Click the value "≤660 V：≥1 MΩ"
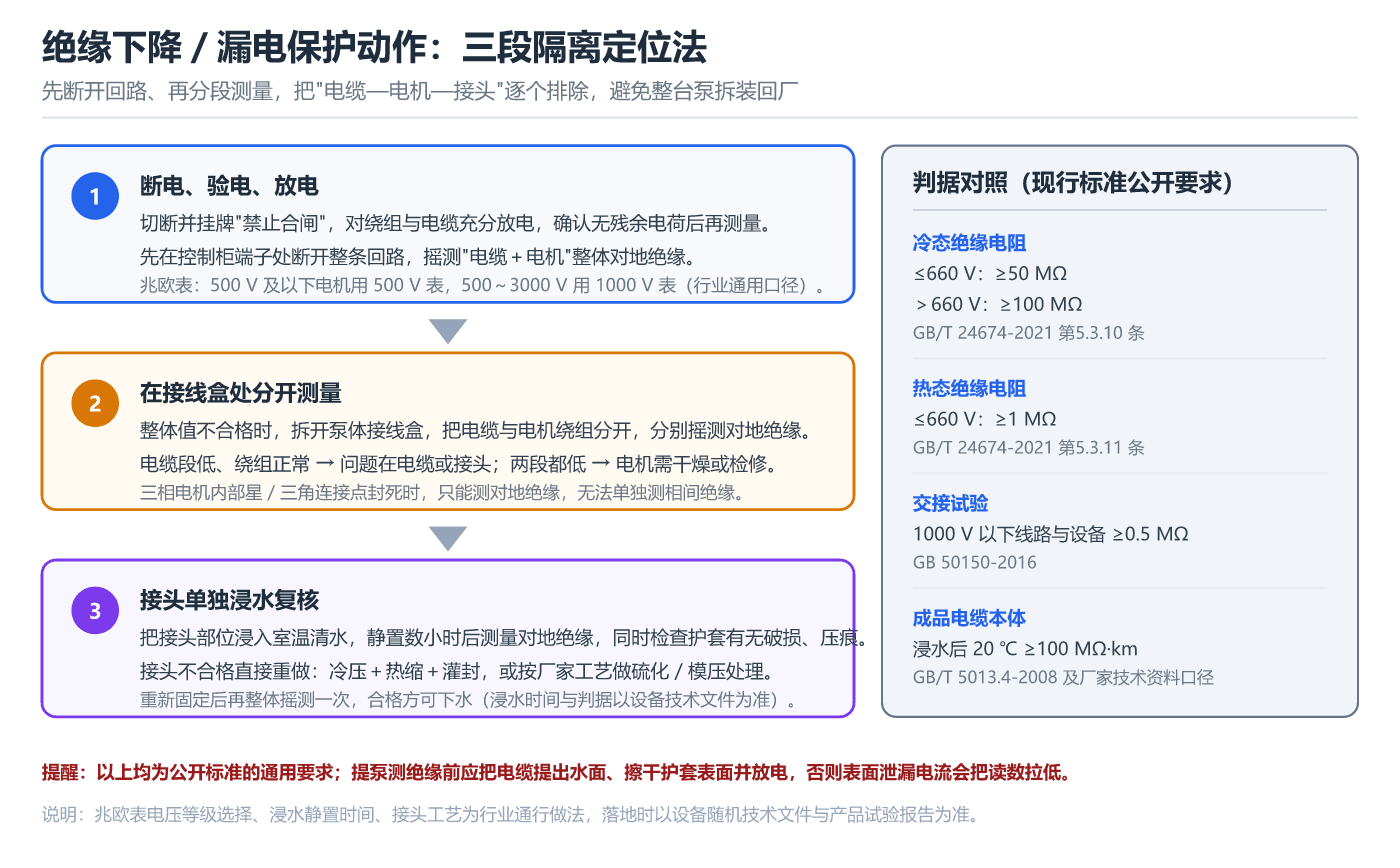This screenshot has height=868, width=1400. click(985, 419)
